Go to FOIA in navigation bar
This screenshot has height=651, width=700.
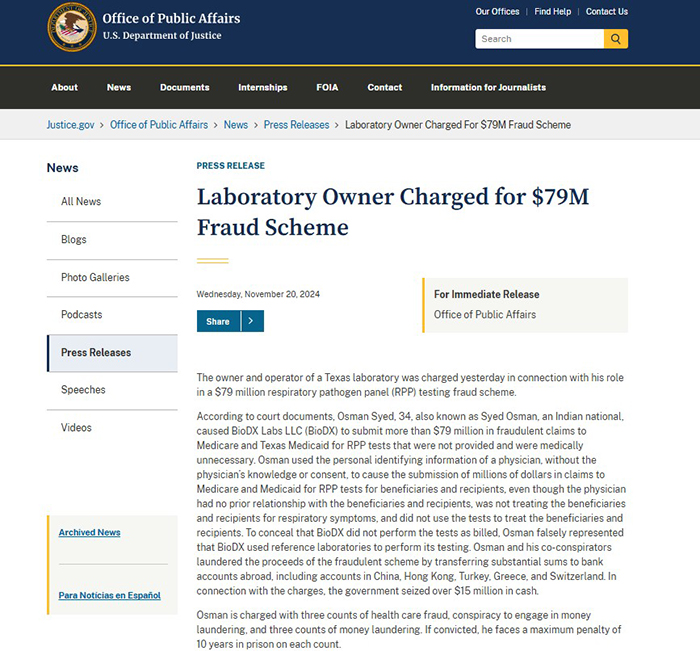point(327,88)
